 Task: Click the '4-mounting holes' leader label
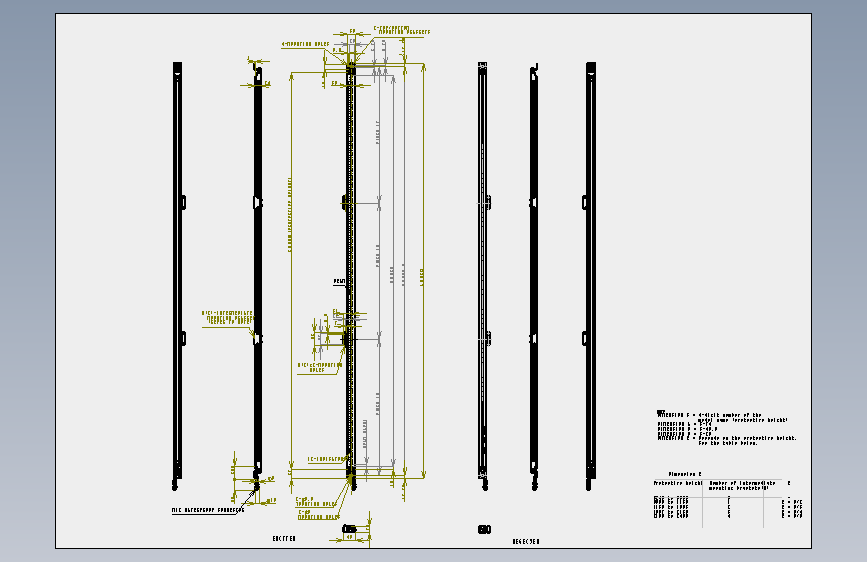tap(305, 44)
